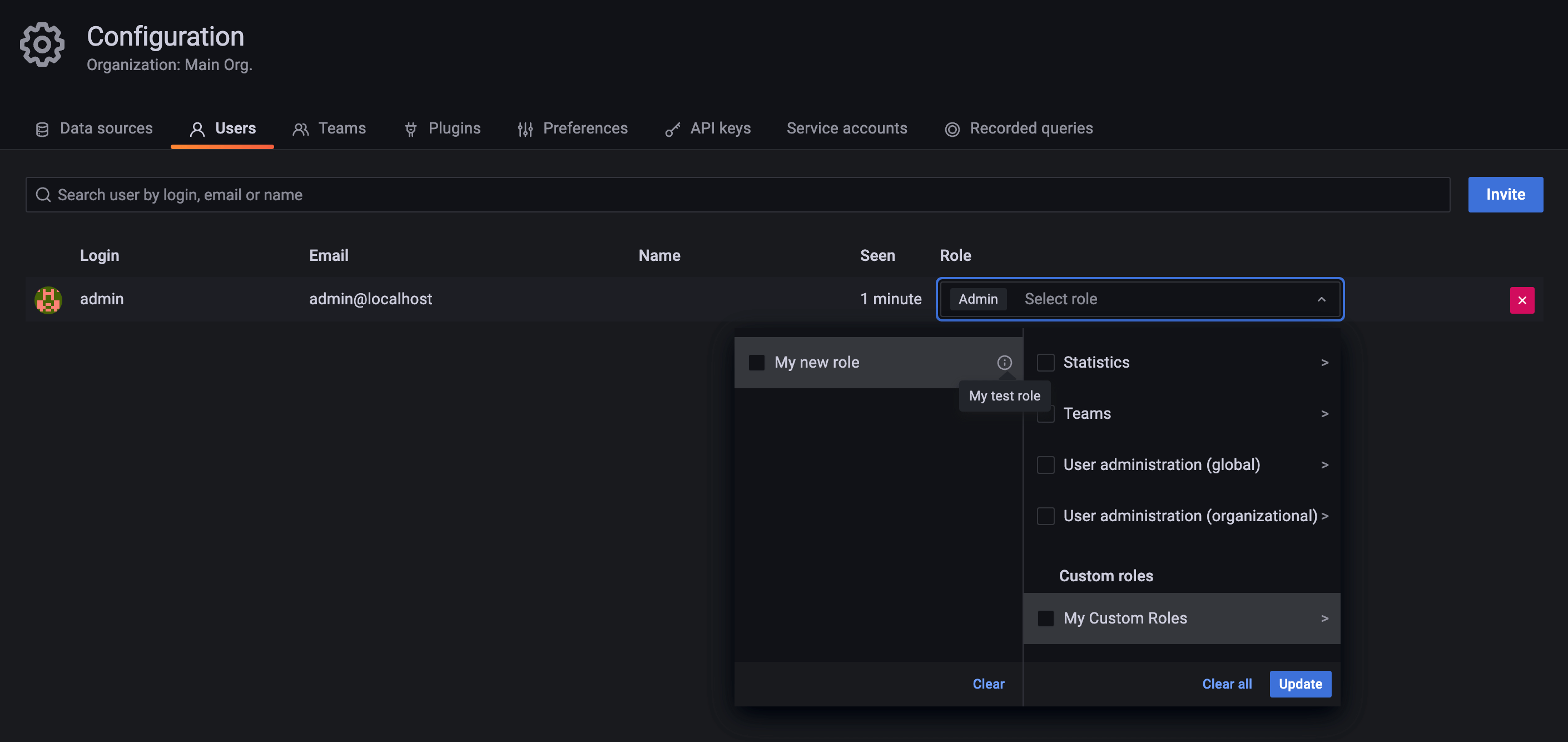This screenshot has height=742, width=1568.
Task: Toggle My Custom Roles checkbox
Action: pos(1045,618)
